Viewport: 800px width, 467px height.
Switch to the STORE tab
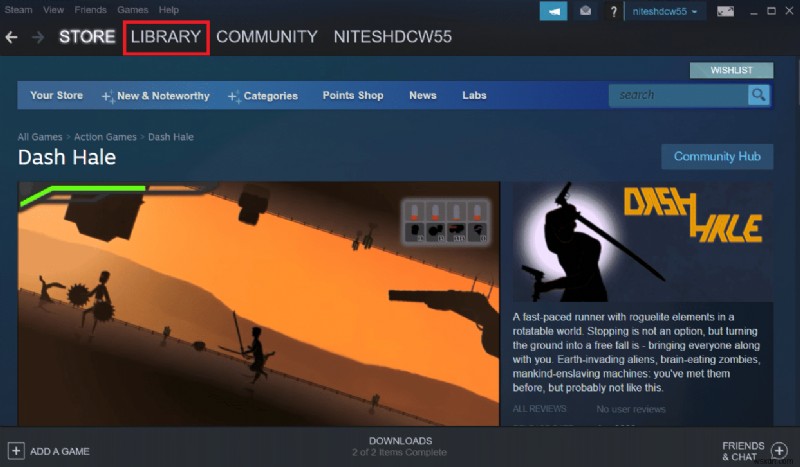click(87, 37)
